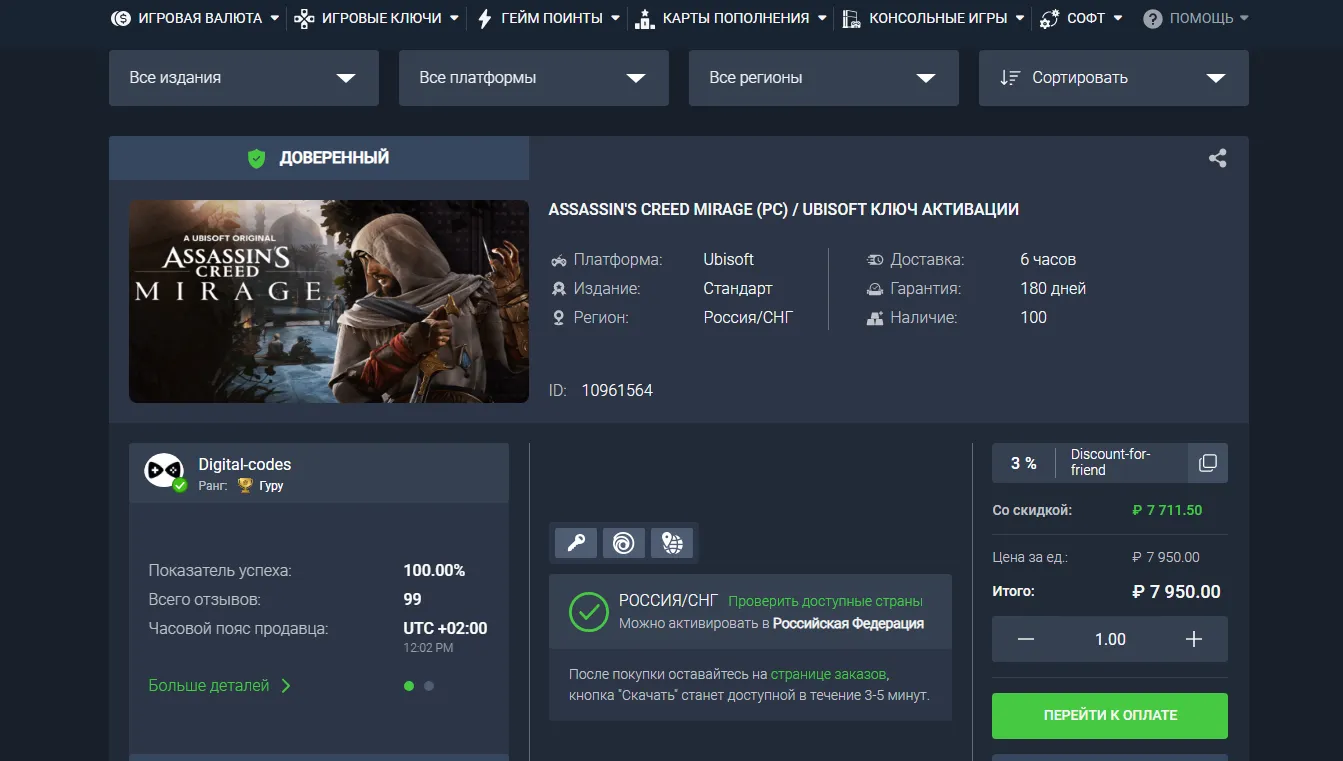Click the 100.00% success rate value
1343x761 pixels.
coord(434,571)
